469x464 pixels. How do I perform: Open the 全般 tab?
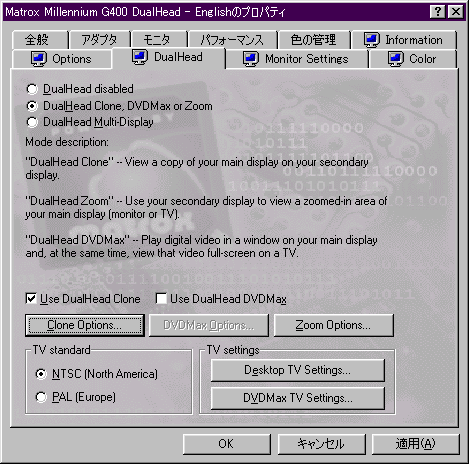(40, 40)
